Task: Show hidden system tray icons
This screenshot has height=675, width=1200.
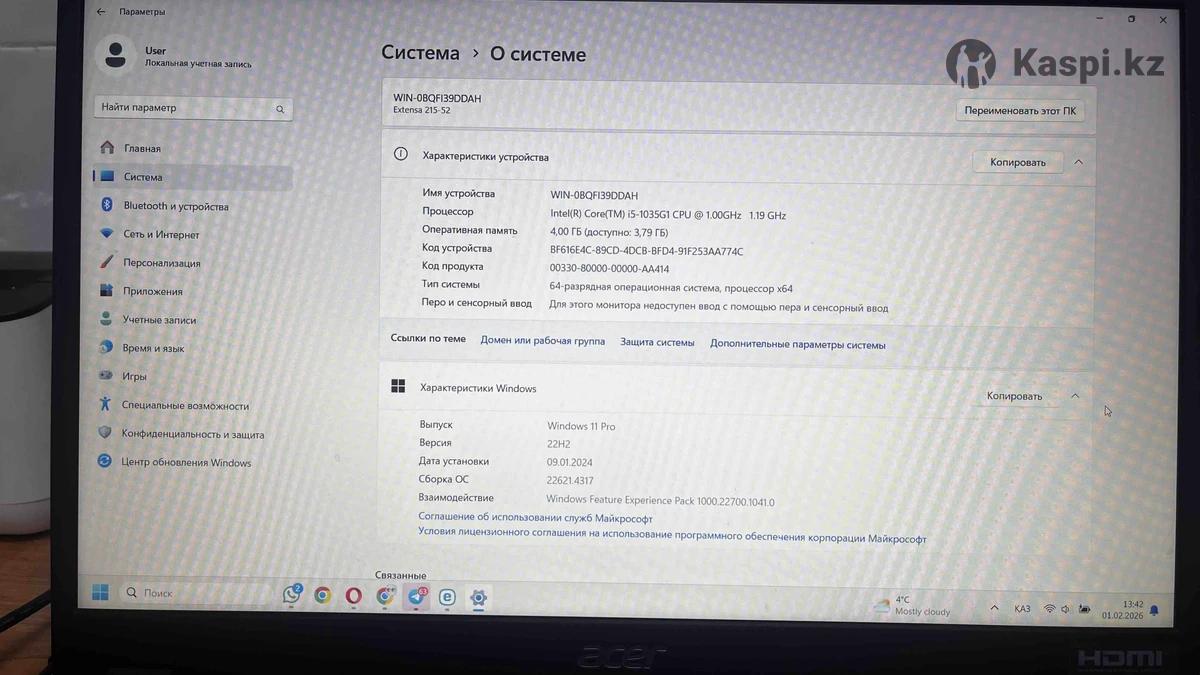Action: tap(994, 608)
